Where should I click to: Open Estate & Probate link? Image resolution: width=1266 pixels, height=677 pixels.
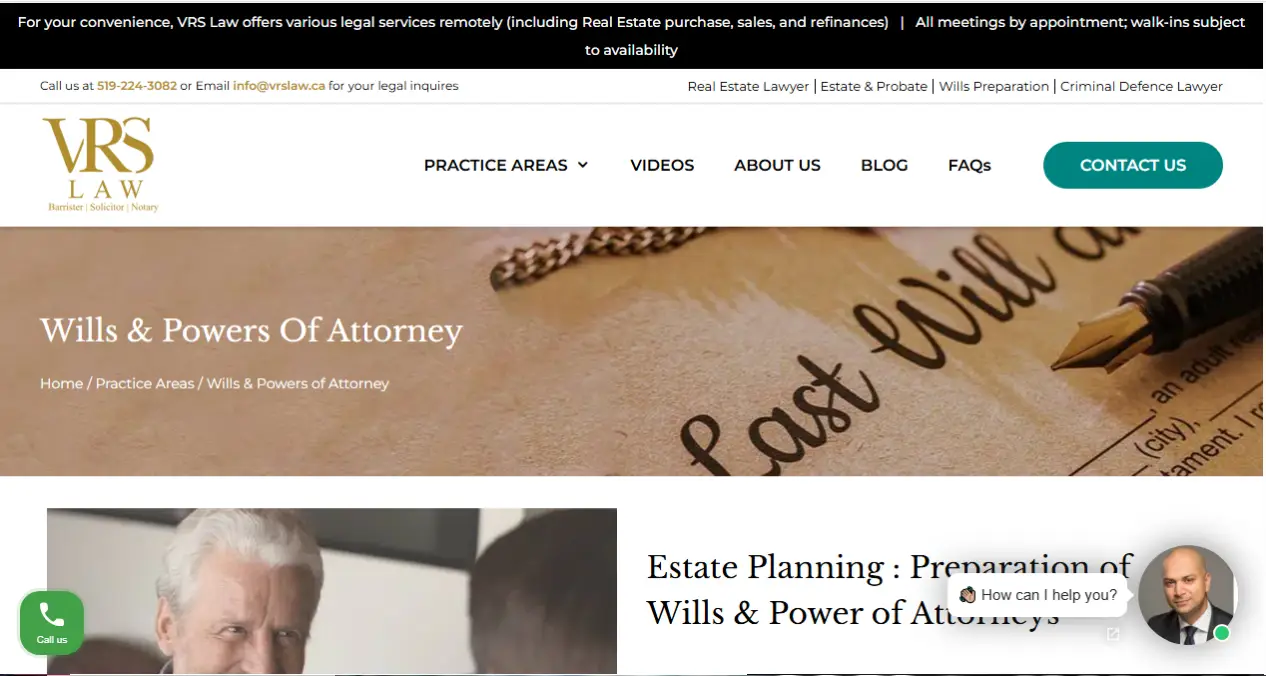click(x=874, y=87)
